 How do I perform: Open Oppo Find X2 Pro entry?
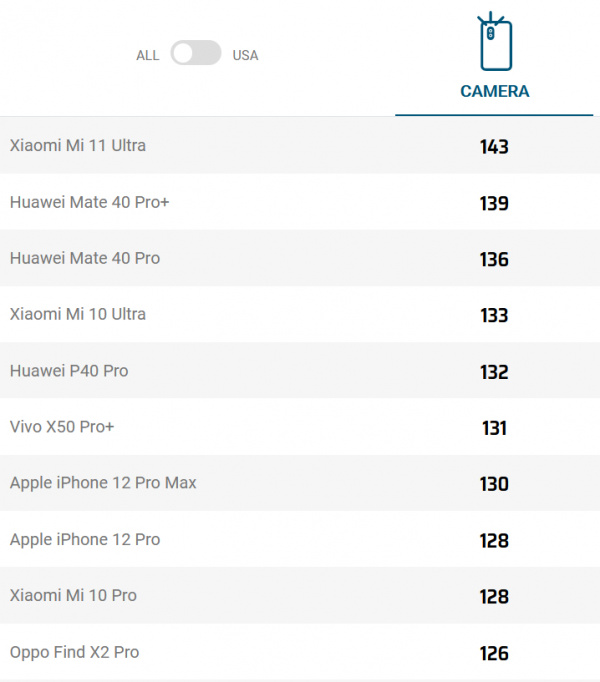pyautogui.click(x=75, y=653)
